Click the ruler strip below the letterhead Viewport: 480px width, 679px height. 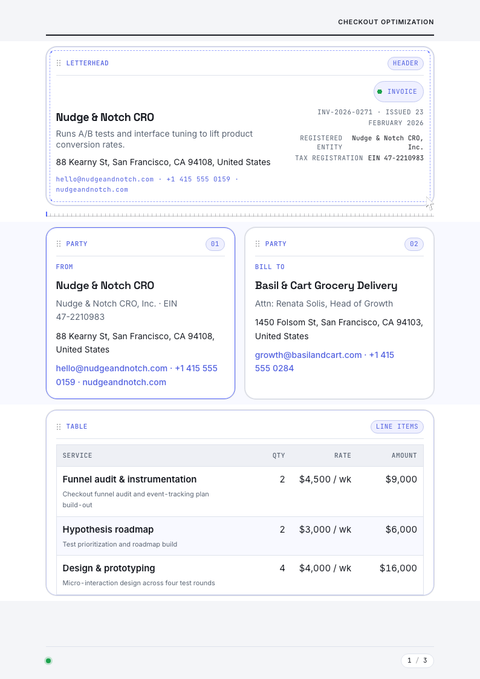[240, 214]
